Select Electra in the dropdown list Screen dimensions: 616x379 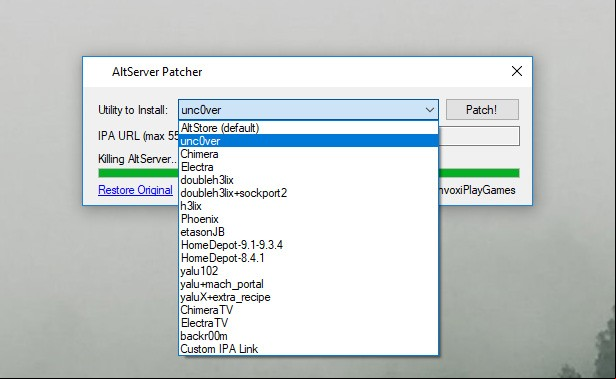(308, 167)
